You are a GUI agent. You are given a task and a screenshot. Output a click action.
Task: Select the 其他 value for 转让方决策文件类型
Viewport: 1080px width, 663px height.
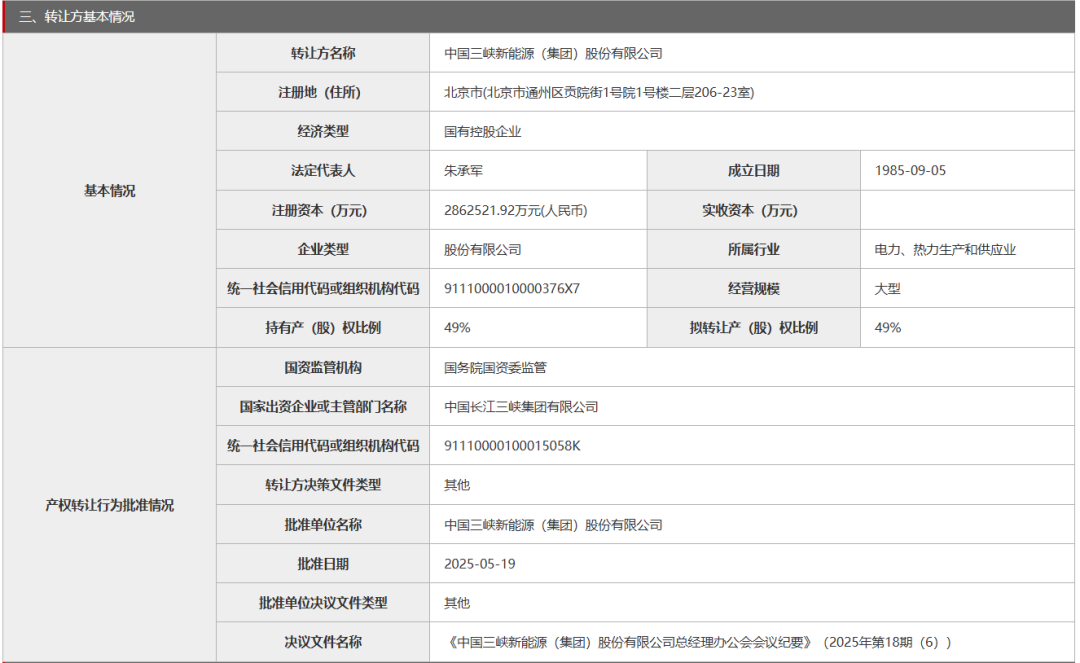[x=457, y=485]
